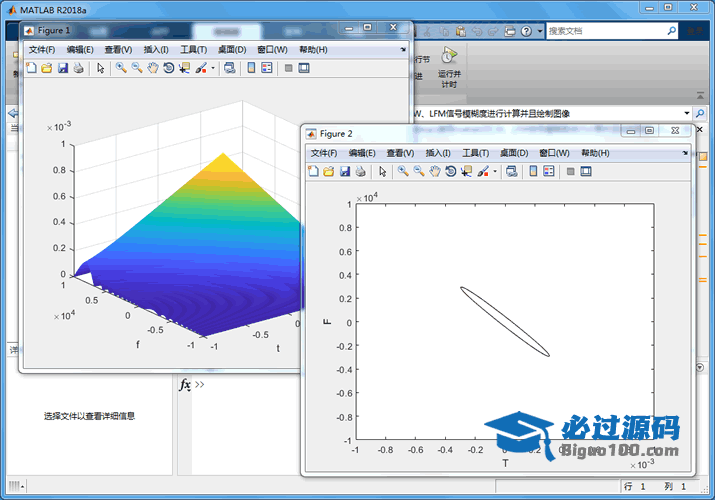Select Edit Plot arrow in Figure 2 toolbar
Viewport: 715px width, 500px height.
(383, 171)
